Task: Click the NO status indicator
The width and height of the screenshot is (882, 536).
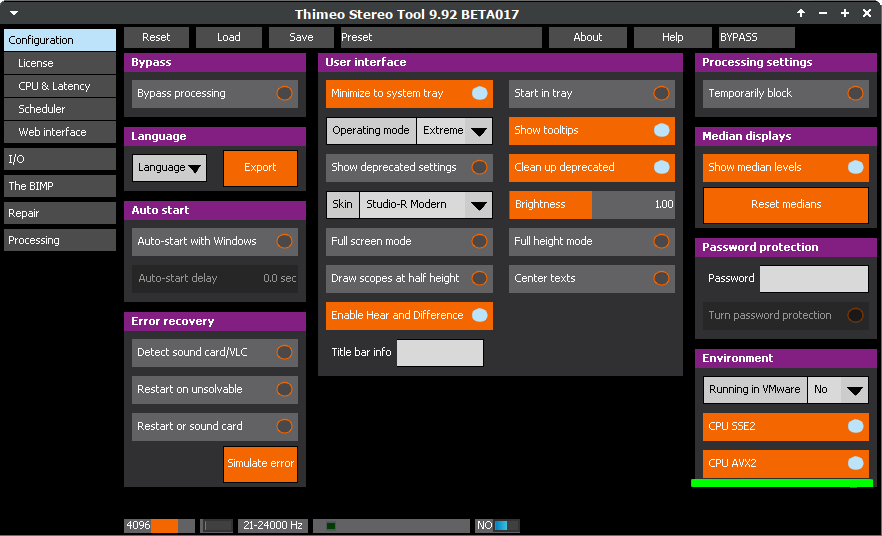Action: coord(497,526)
